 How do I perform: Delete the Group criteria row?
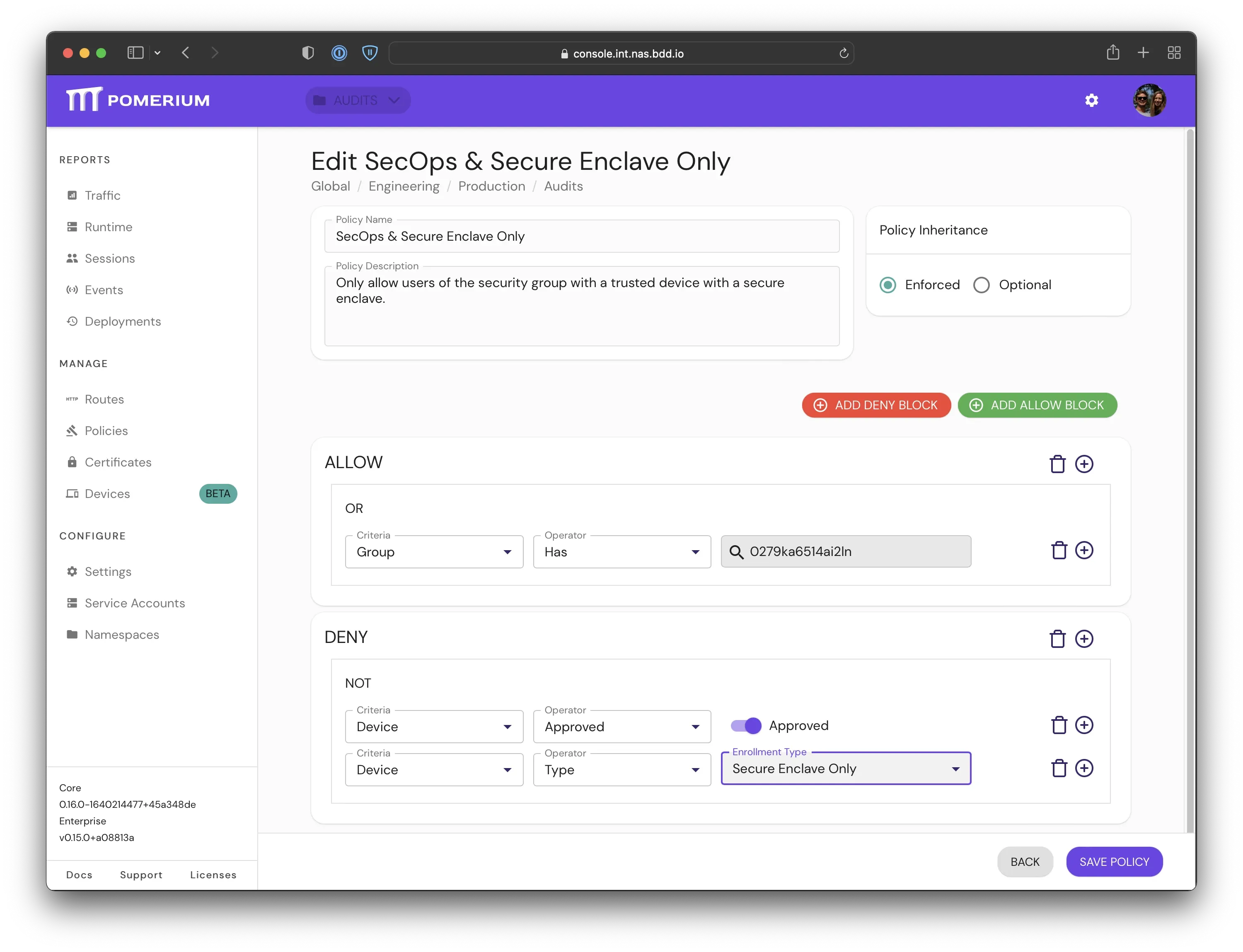[1059, 551]
